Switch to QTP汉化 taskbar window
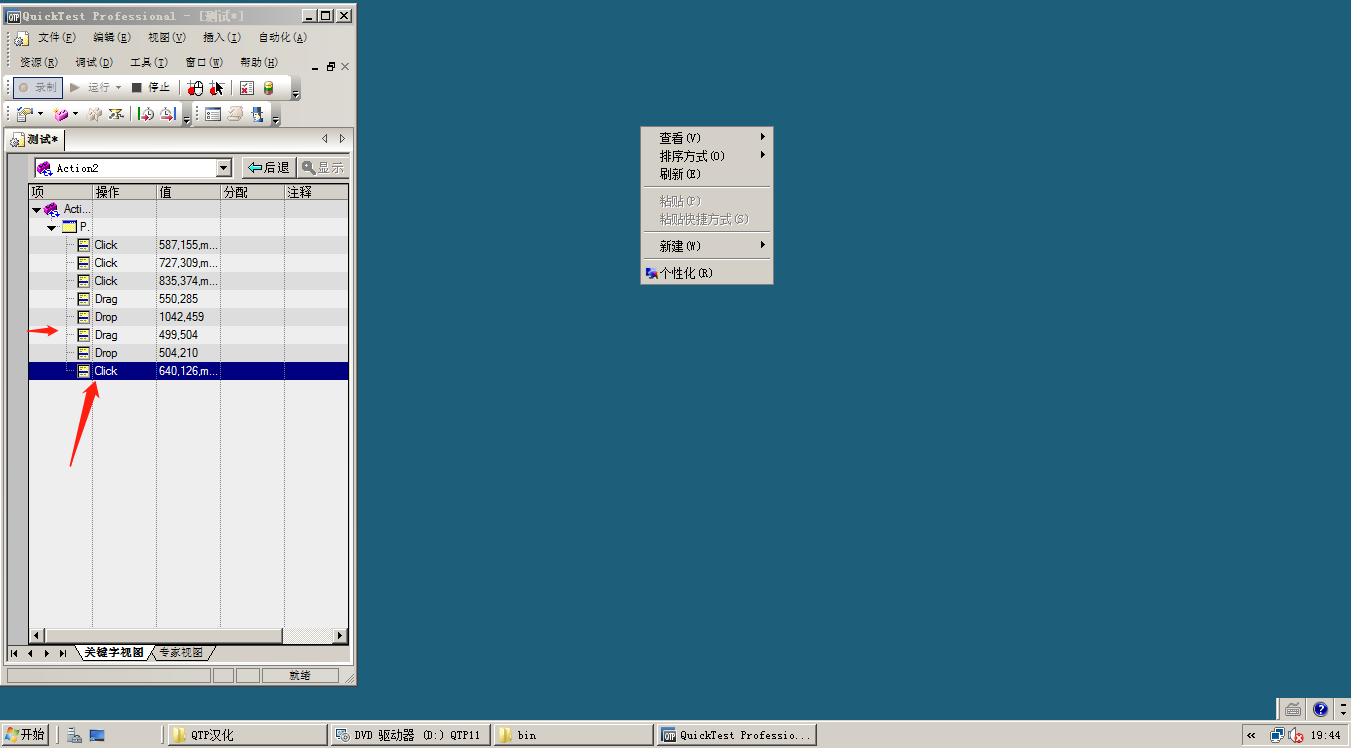 (246, 735)
